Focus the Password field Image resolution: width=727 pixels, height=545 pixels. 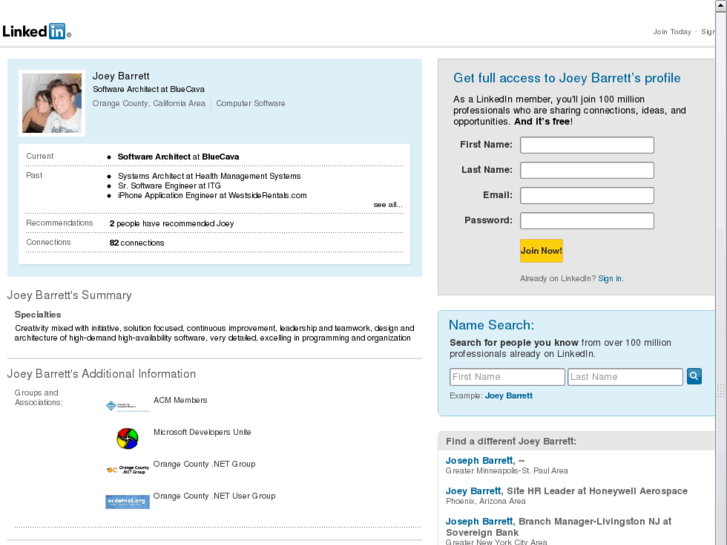tap(587, 221)
